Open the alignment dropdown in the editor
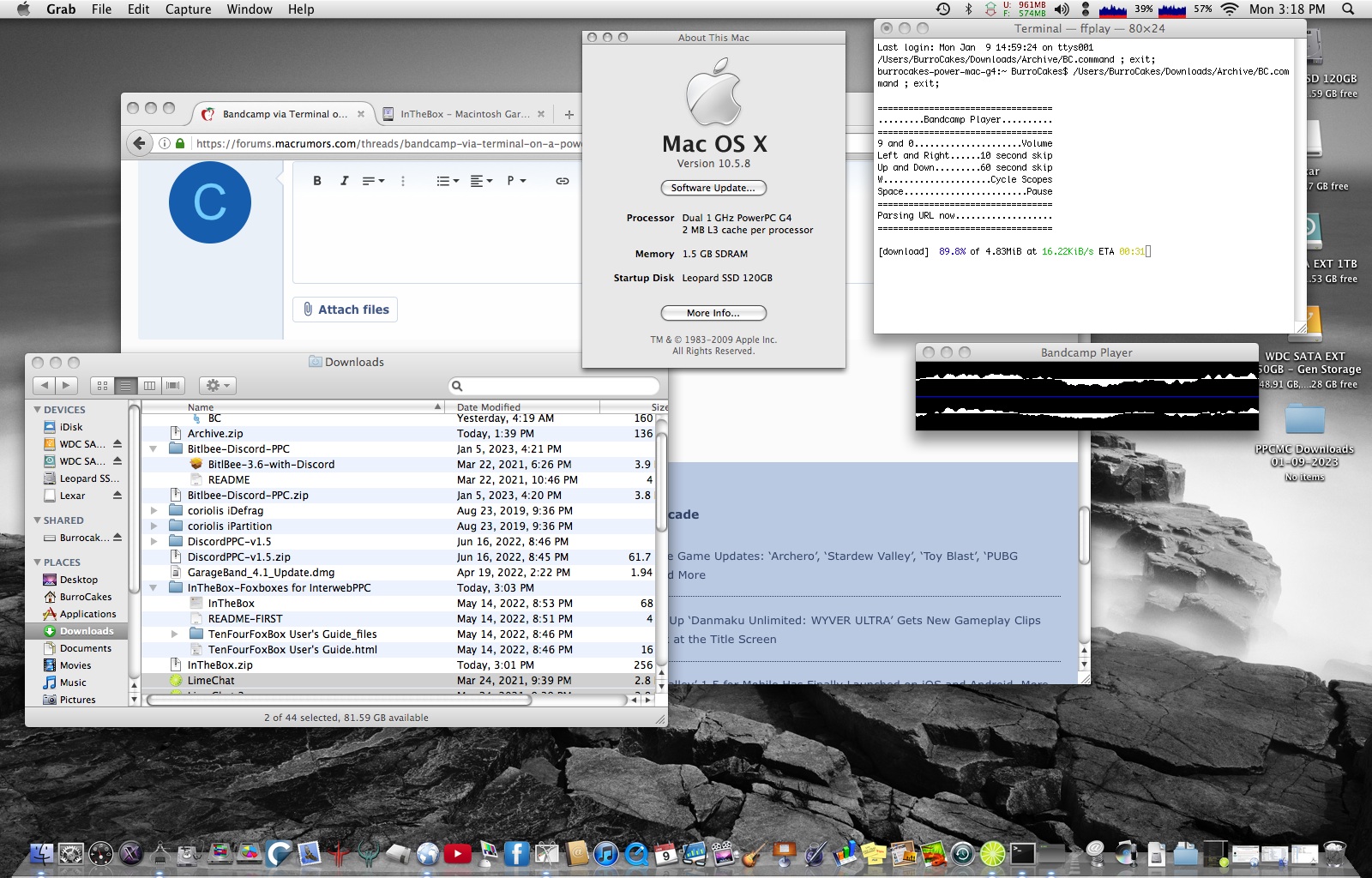 (x=481, y=181)
